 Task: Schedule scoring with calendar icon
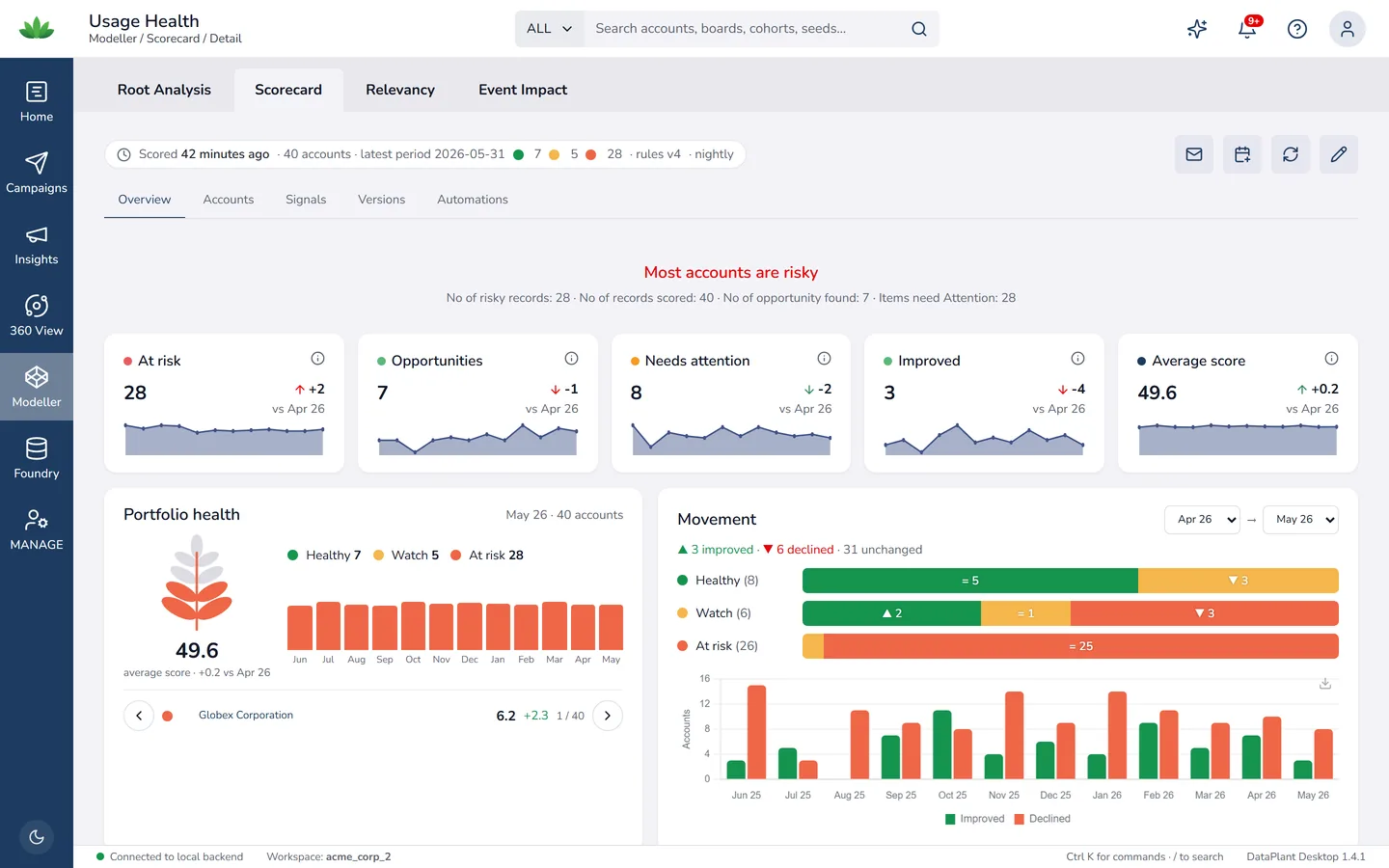1242,154
